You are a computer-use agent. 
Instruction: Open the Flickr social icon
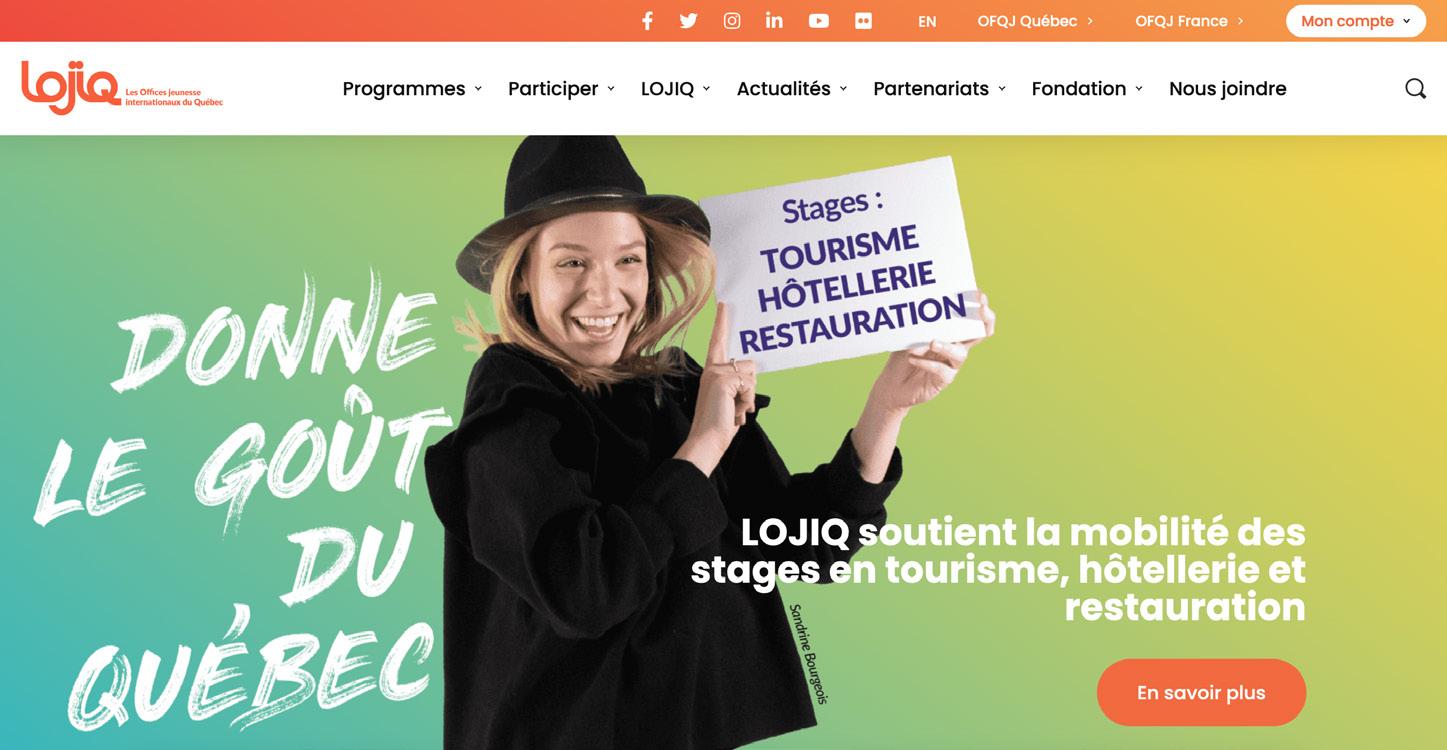tap(864, 21)
